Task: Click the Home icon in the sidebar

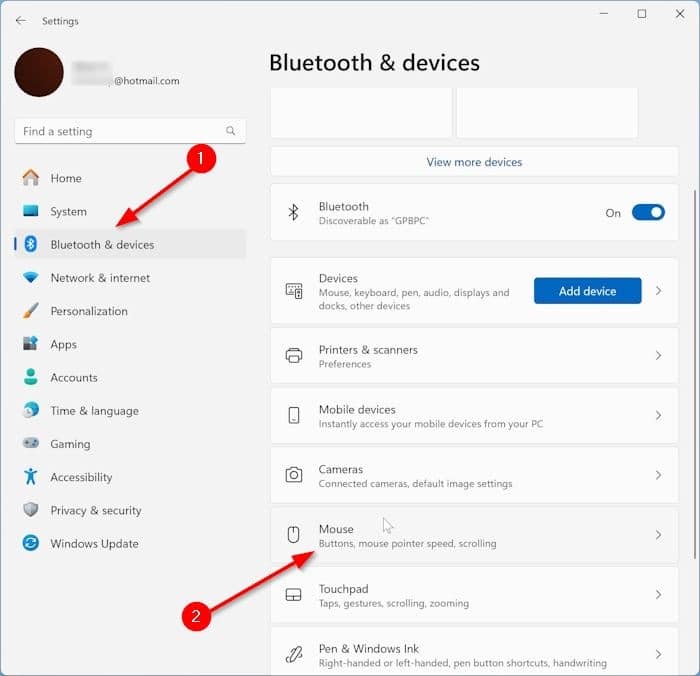Action: (x=31, y=178)
